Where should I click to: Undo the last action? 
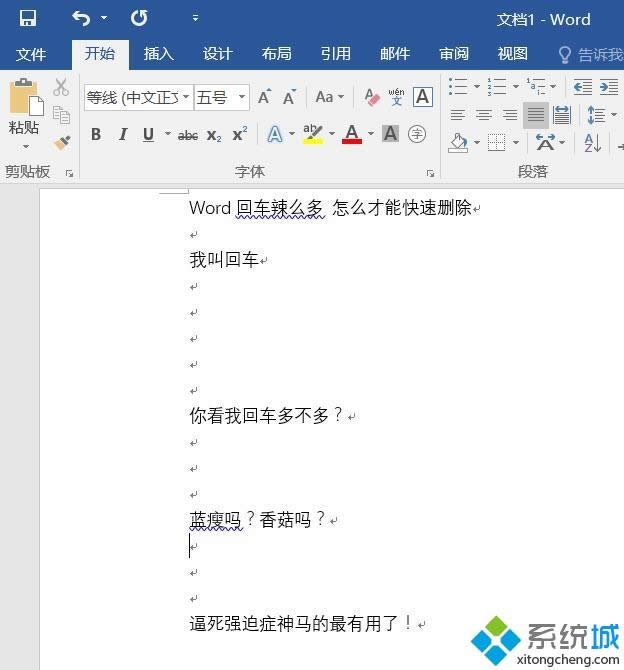(x=81, y=18)
